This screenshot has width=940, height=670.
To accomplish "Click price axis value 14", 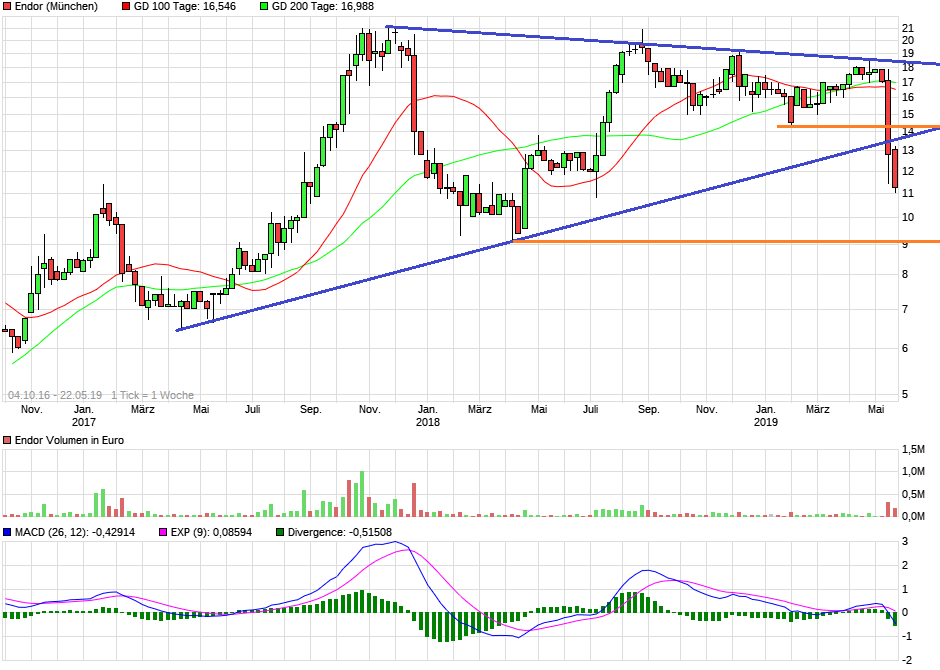I will click(908, 131).
